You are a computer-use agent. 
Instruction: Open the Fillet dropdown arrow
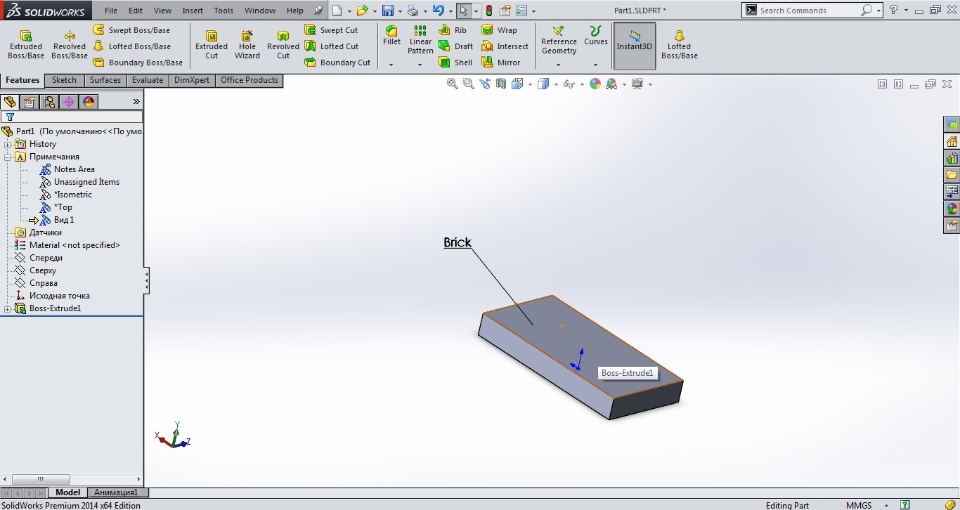(x=391, y=64)
